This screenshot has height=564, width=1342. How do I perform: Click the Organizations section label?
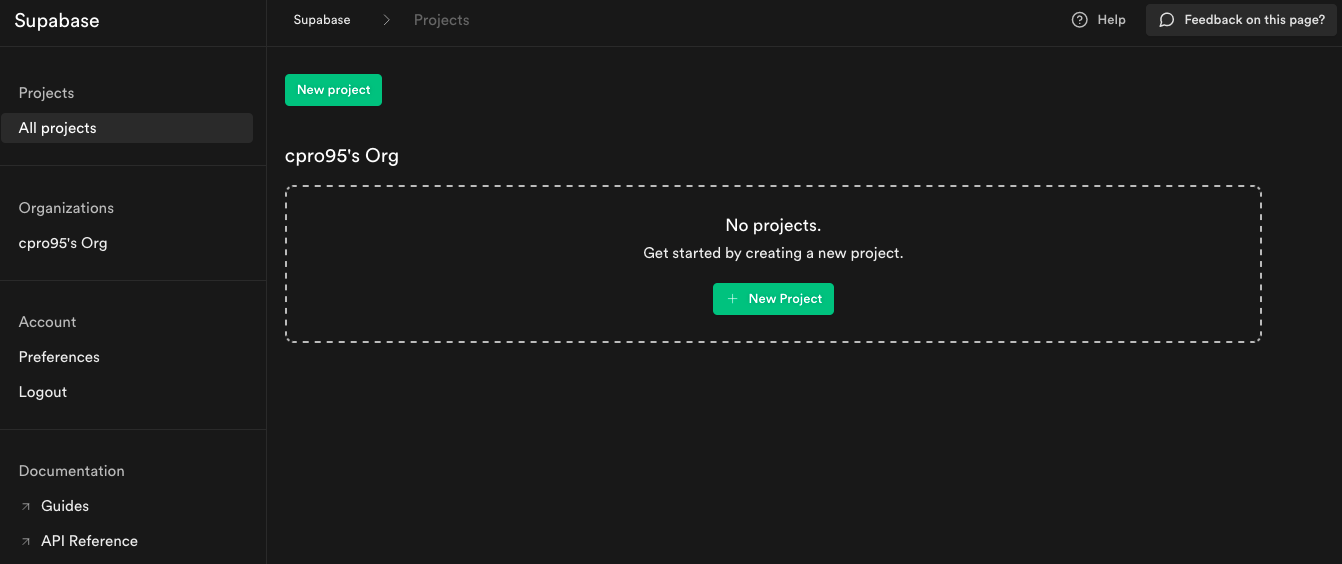(x=66, y=208)
